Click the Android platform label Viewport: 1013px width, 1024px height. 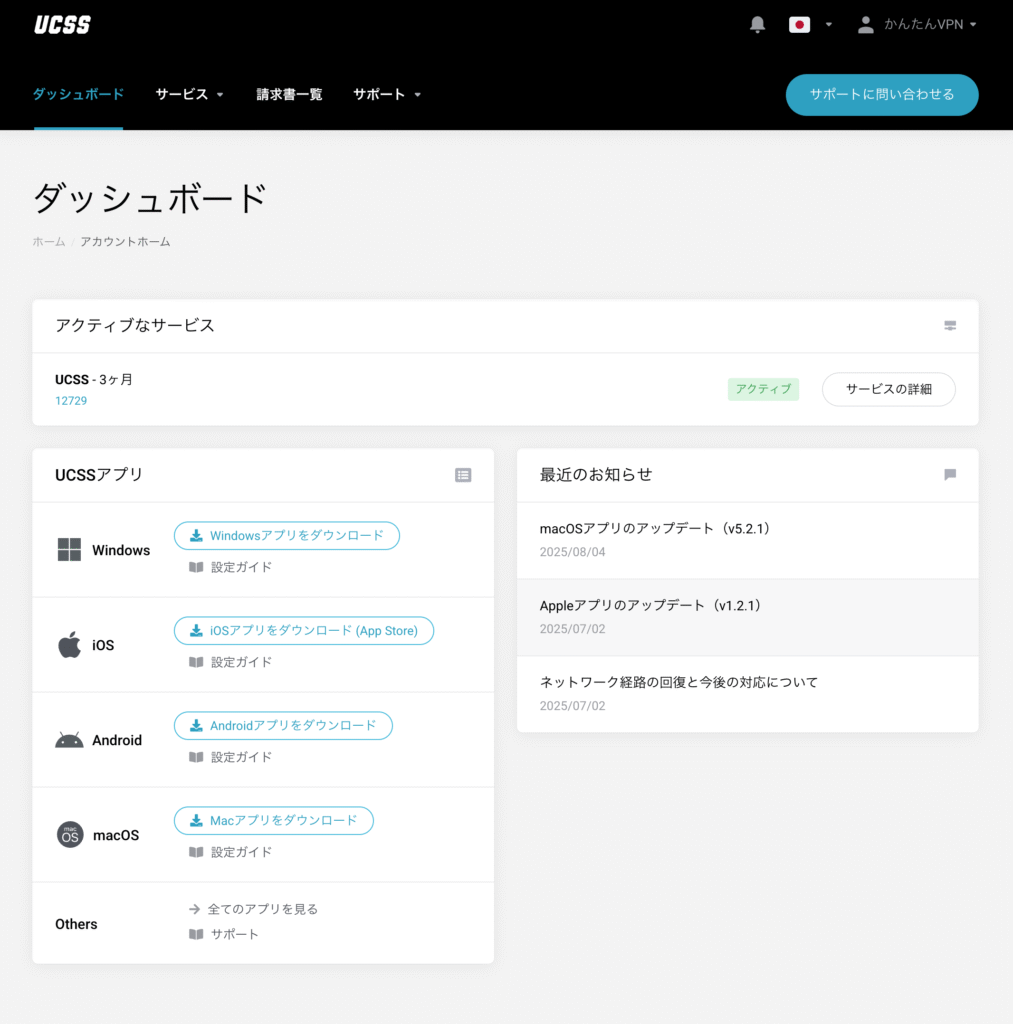[117, 741]
